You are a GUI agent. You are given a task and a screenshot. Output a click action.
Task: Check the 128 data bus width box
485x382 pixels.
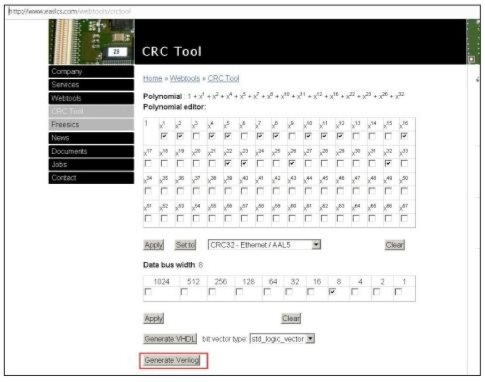tap(239, 292)
